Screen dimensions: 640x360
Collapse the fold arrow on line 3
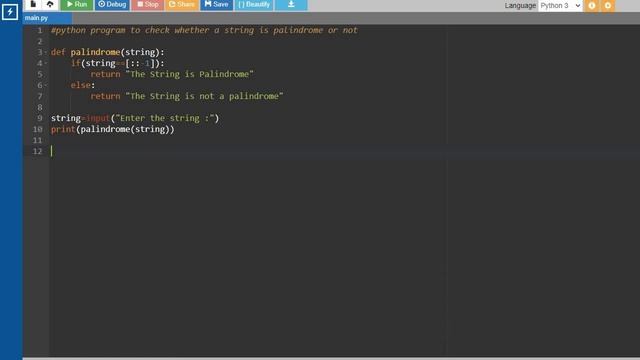46,52
